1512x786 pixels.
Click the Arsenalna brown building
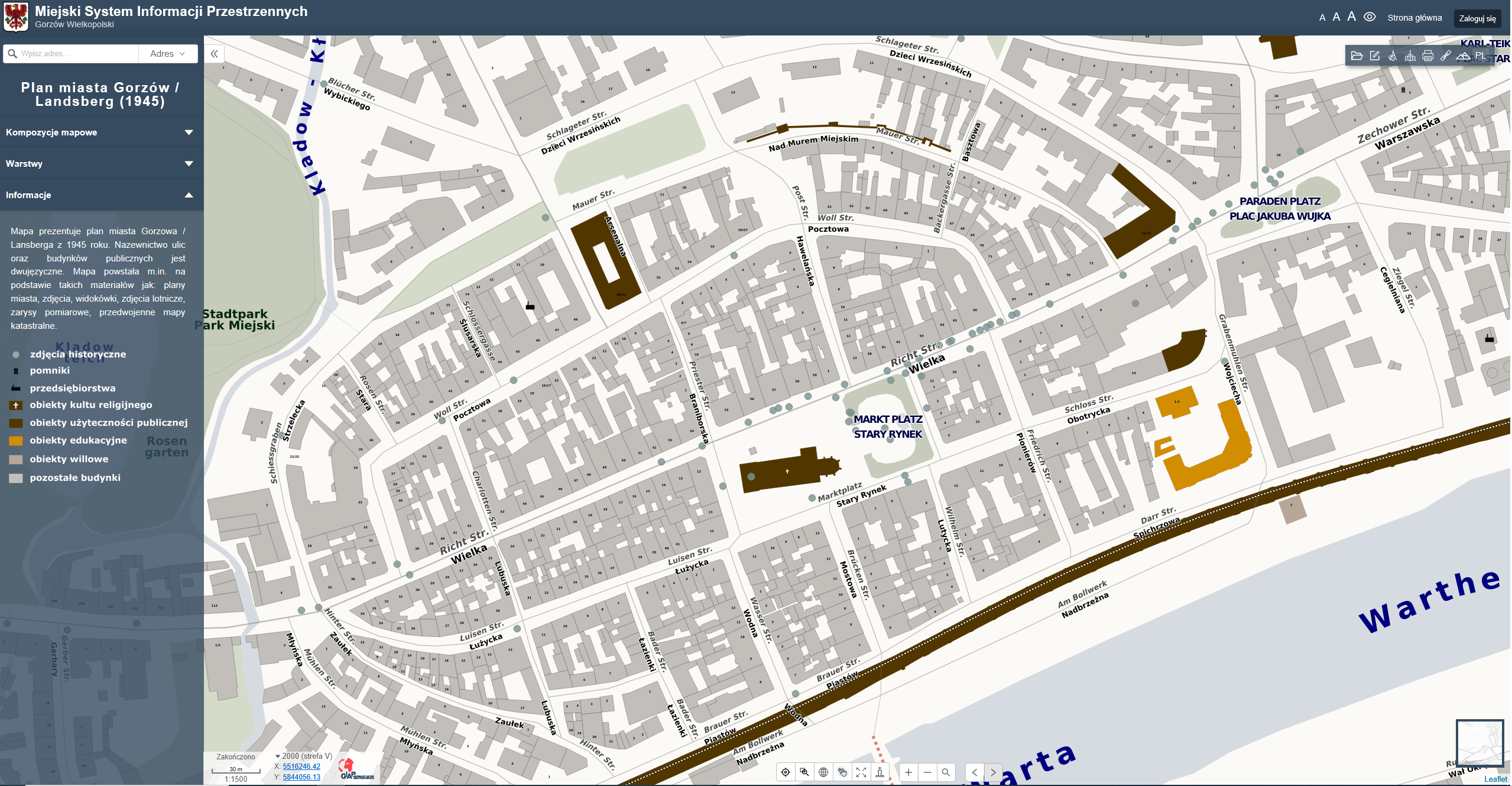tap(606, 260)
